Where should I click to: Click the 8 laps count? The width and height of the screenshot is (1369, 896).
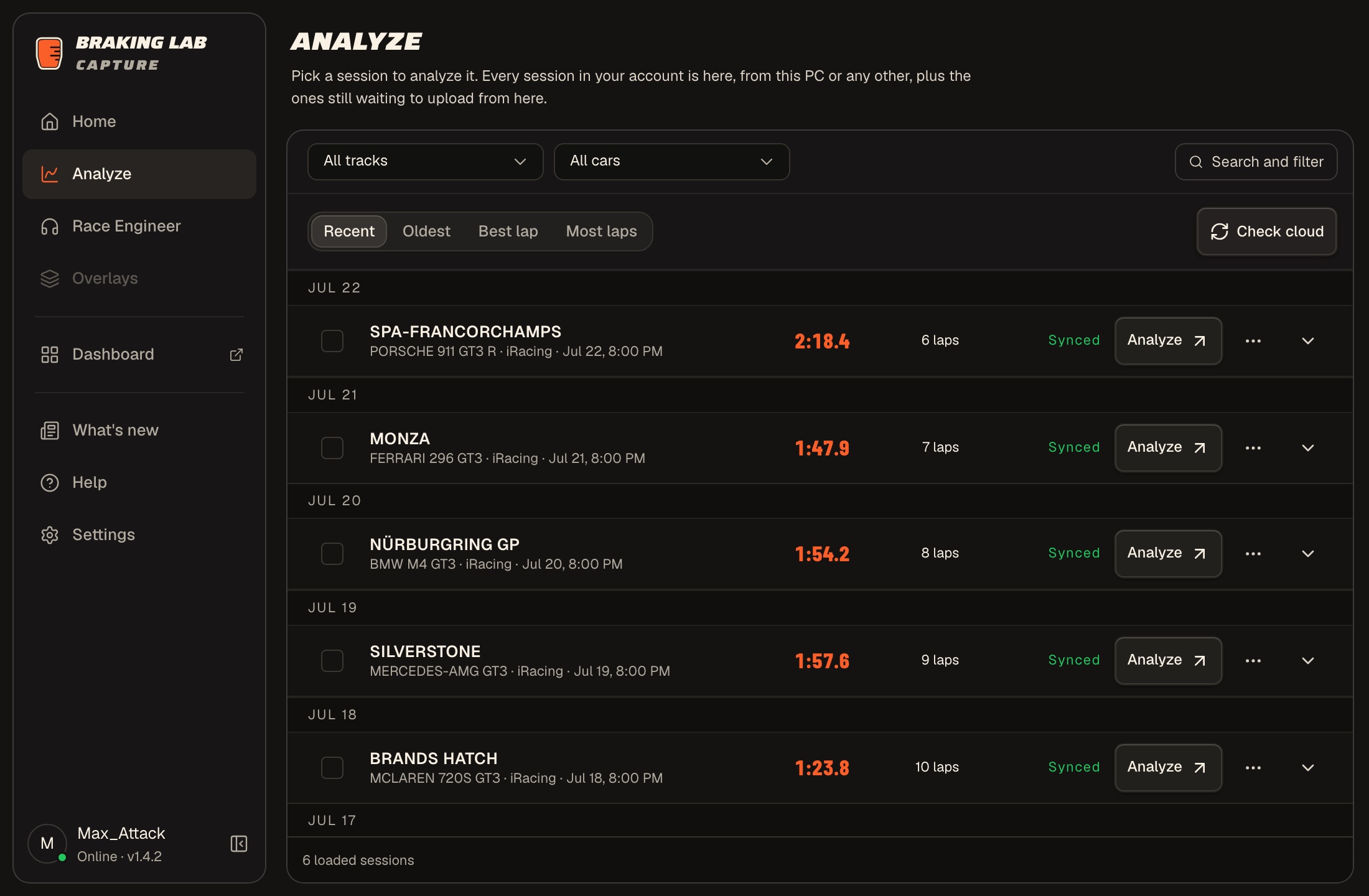(940, 553)
